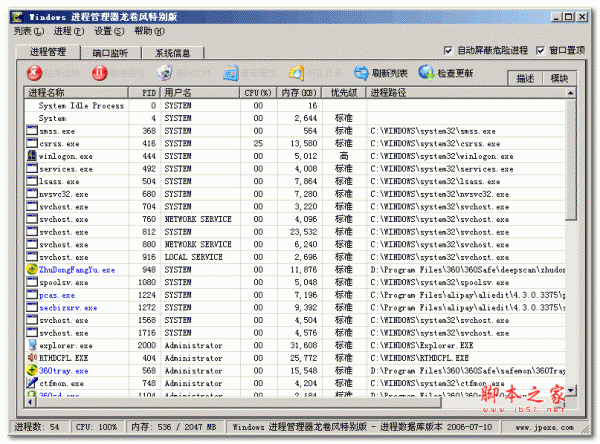Click csrss.exe memory value 13,580
The image size is (600, 444).
(303, 143)
